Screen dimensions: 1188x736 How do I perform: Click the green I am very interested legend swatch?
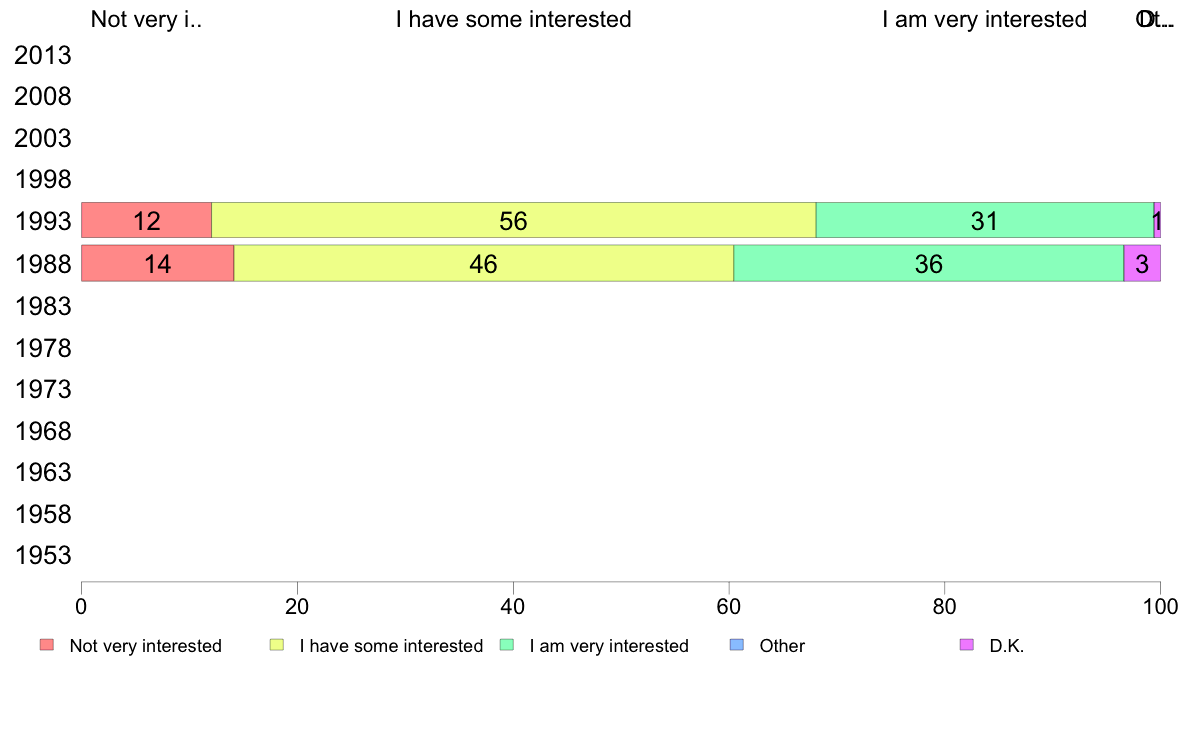507,645
